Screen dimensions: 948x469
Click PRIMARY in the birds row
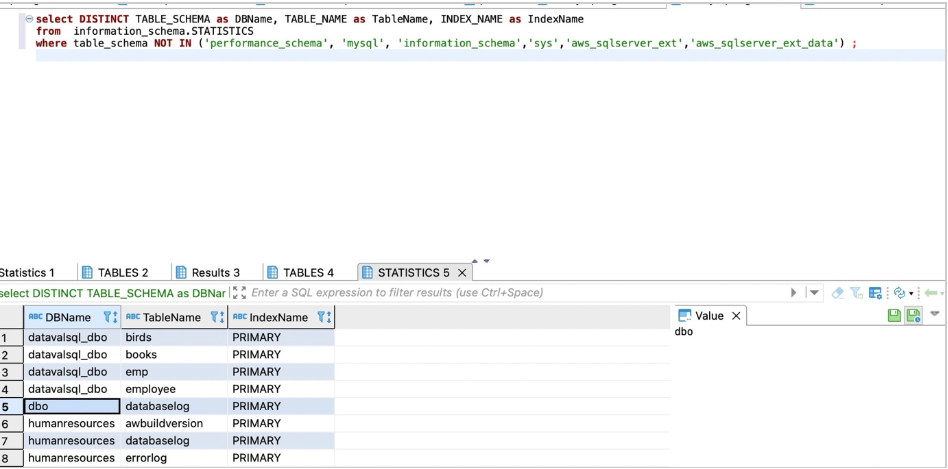pos(281,337)
